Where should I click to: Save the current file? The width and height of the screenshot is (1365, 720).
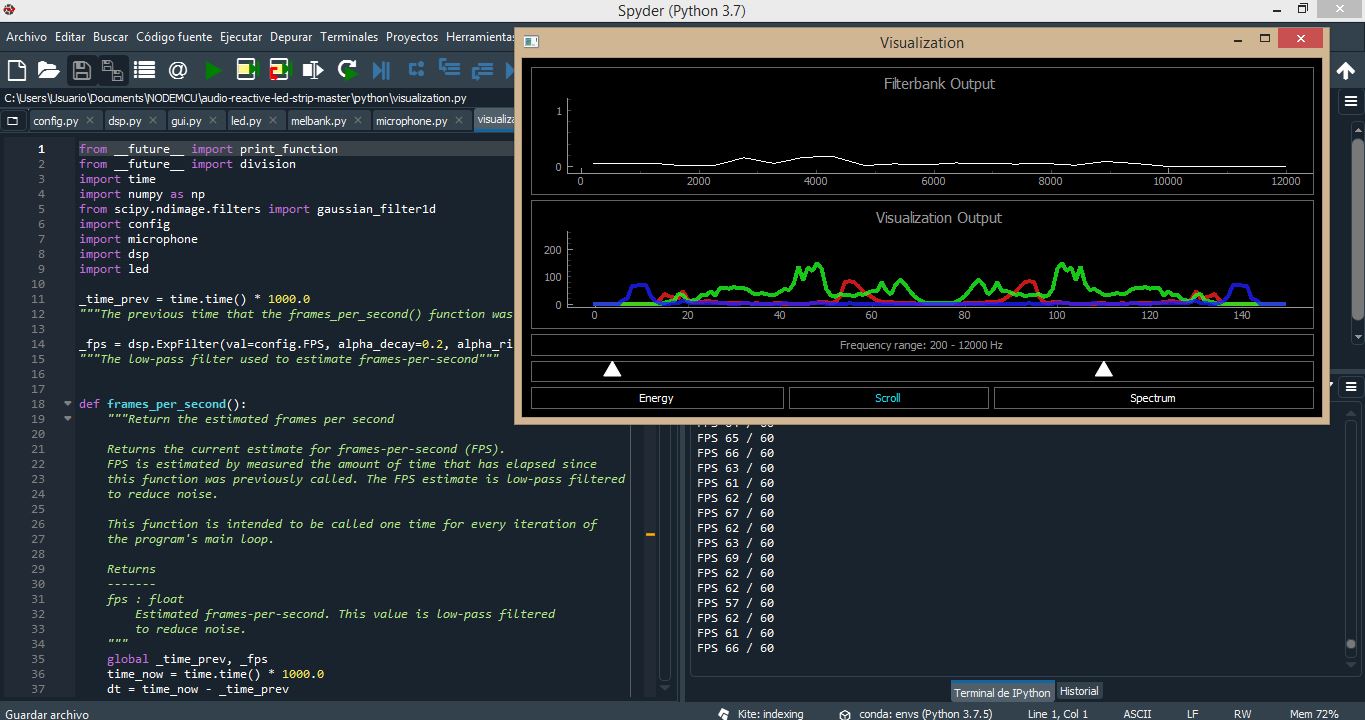tap(80, 70)
